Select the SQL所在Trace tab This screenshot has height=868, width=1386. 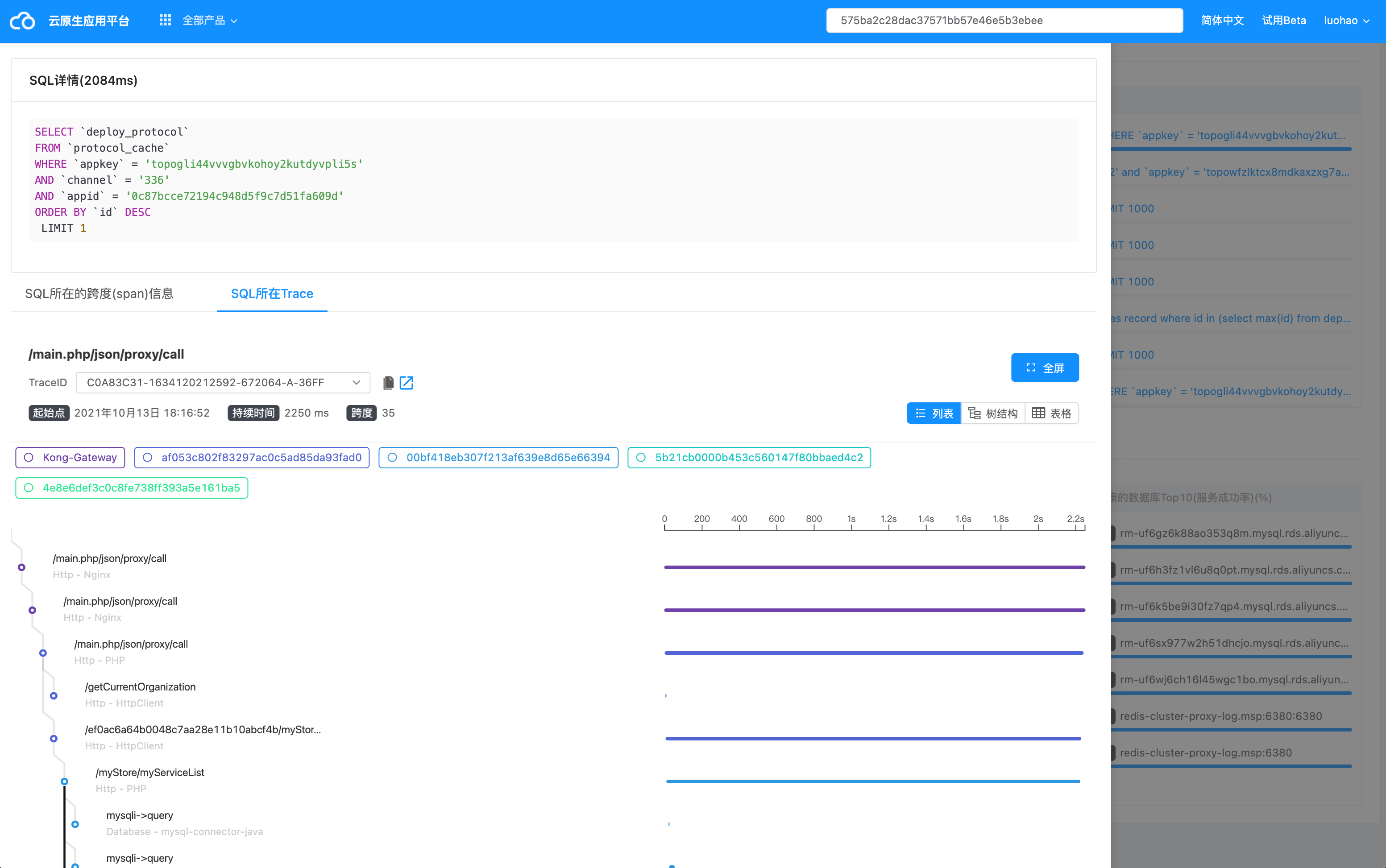272,294
